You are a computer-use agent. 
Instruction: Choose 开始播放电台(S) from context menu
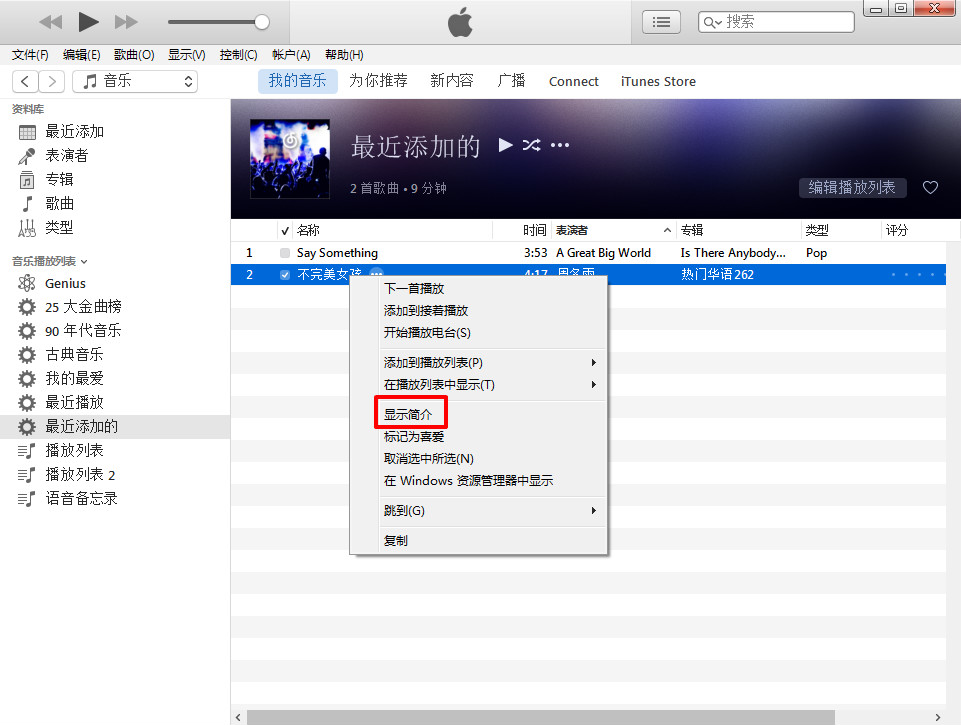pos(479,333)
